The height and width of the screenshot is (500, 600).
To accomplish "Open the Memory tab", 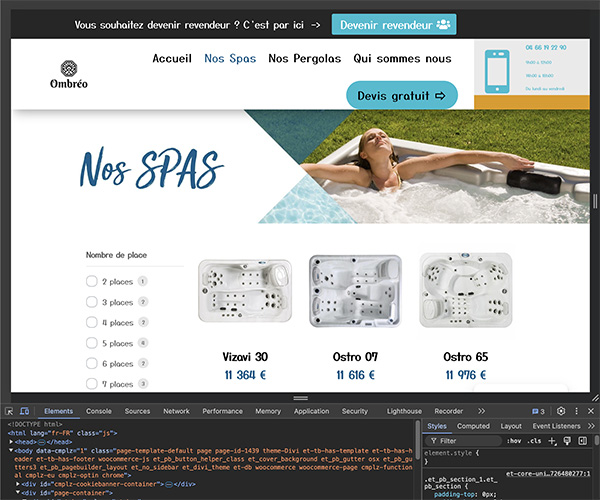I will (268, 411).
